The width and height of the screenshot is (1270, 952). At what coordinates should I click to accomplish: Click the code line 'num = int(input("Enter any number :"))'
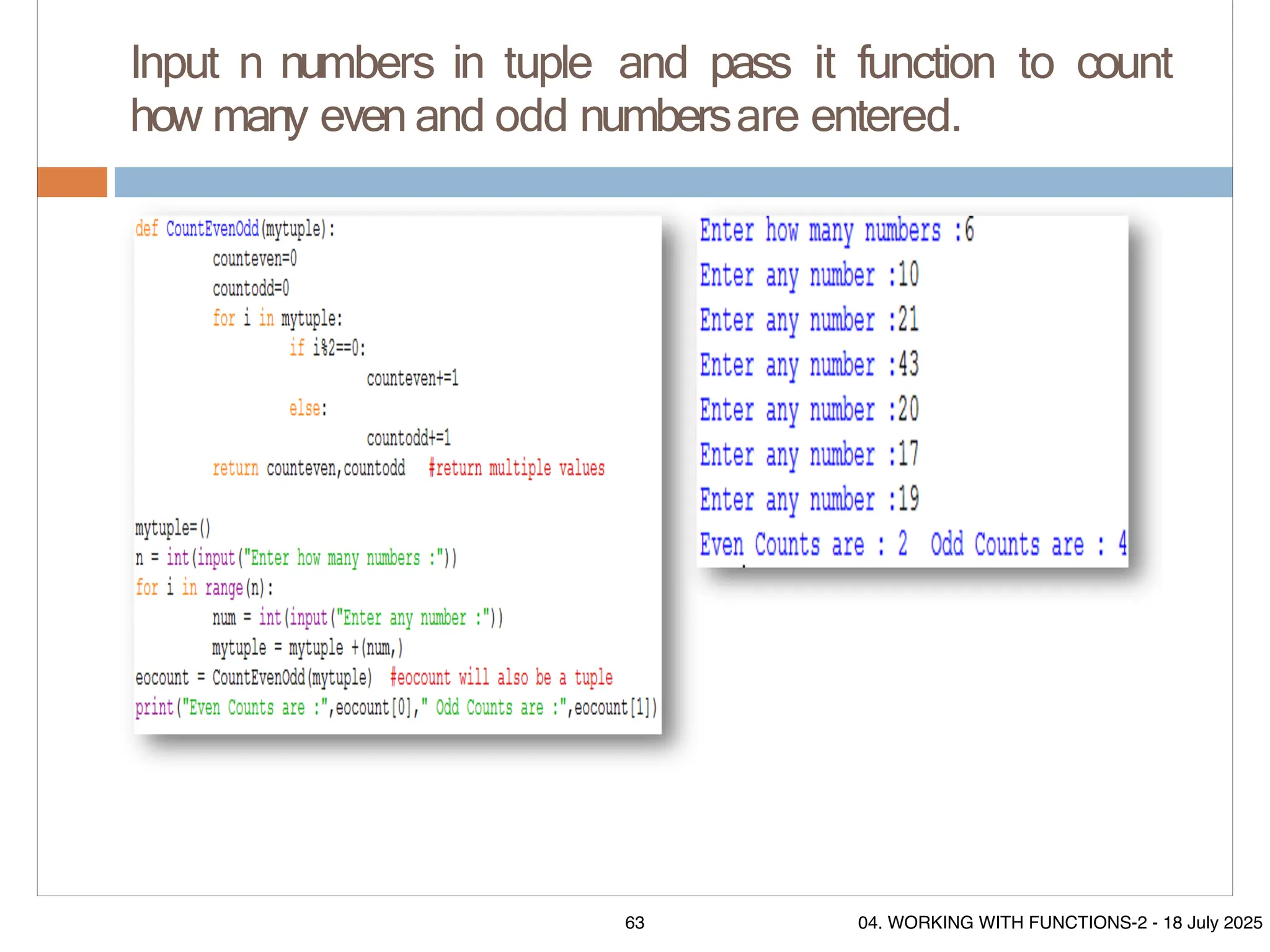(358, 618)
